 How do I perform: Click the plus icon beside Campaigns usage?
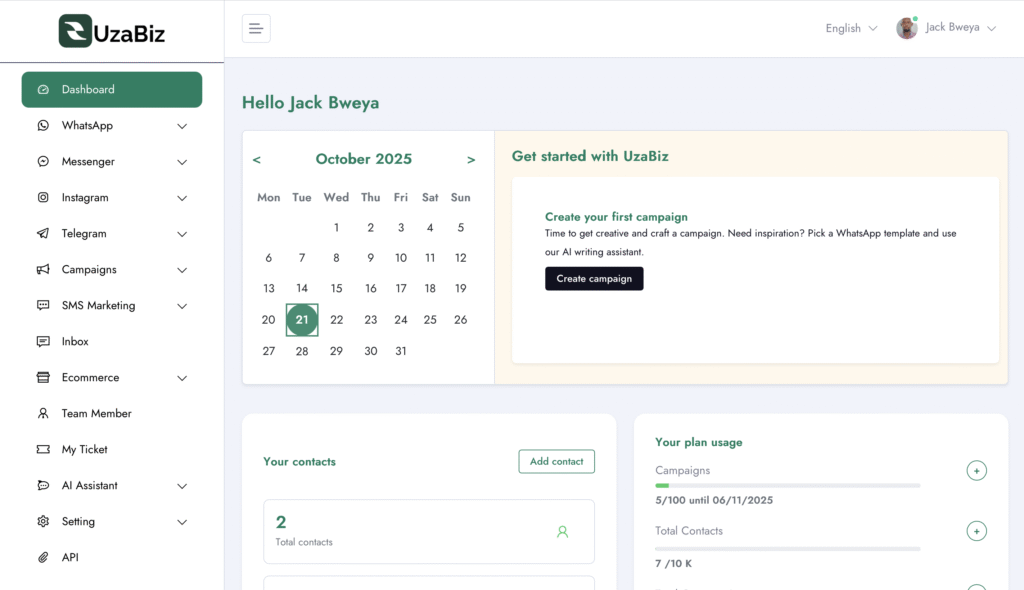tap(976, 471)
